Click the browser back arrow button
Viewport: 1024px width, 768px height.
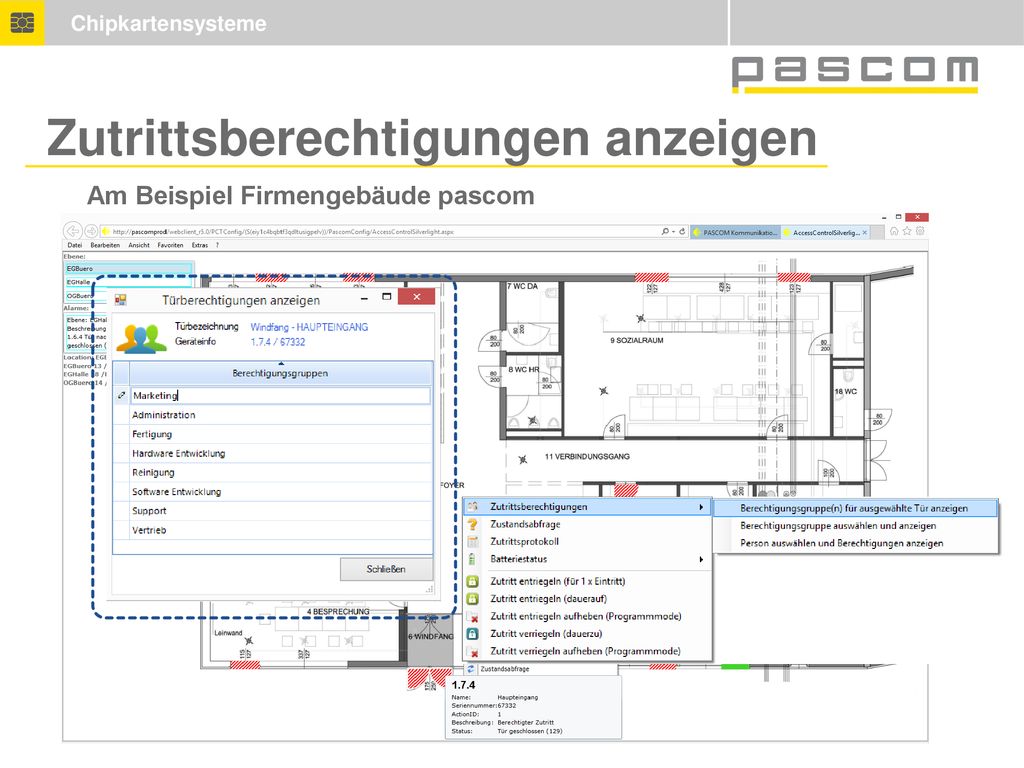tap(72, 231)
